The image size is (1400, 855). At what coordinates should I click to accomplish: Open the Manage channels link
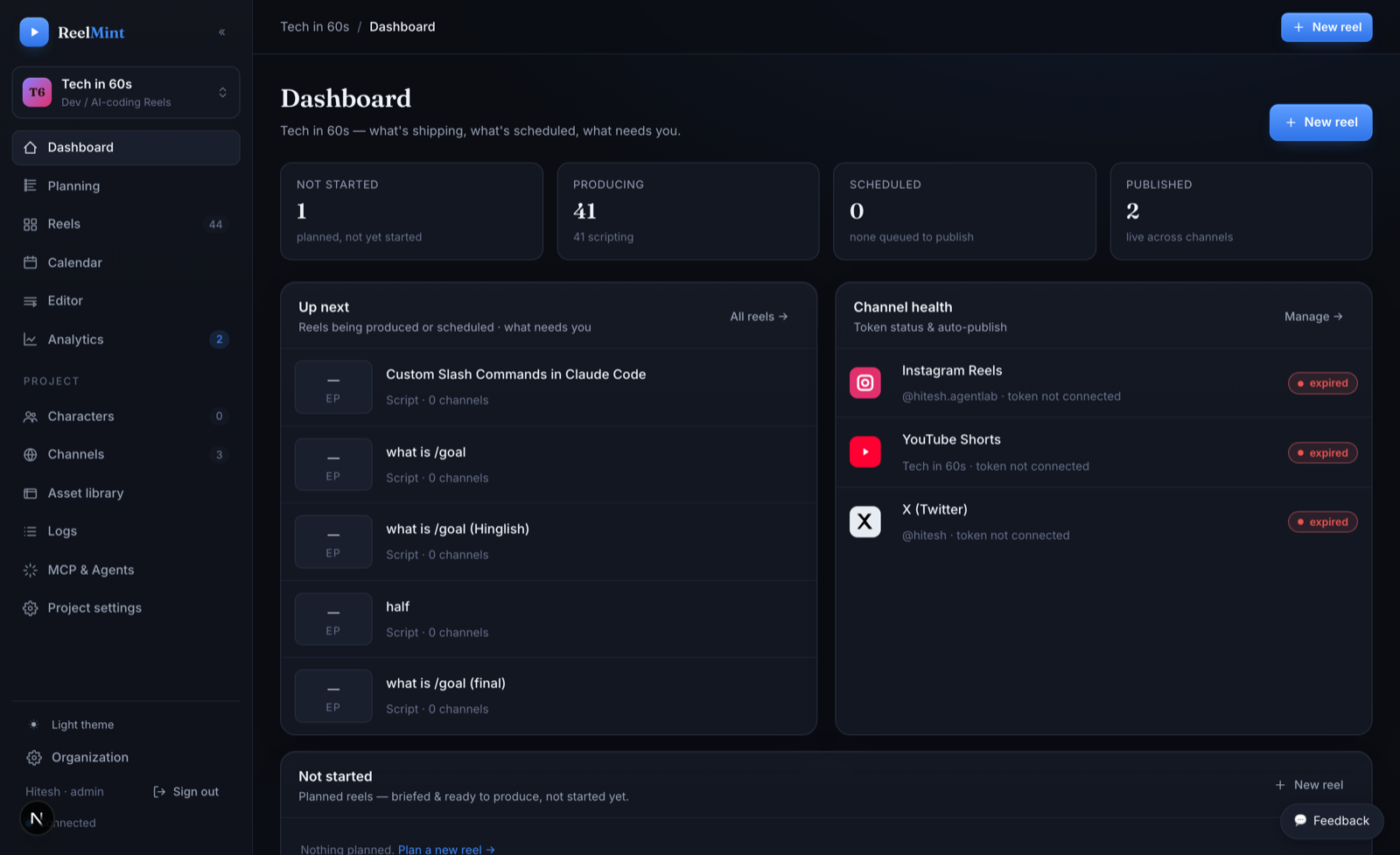tap(1313, 317)
